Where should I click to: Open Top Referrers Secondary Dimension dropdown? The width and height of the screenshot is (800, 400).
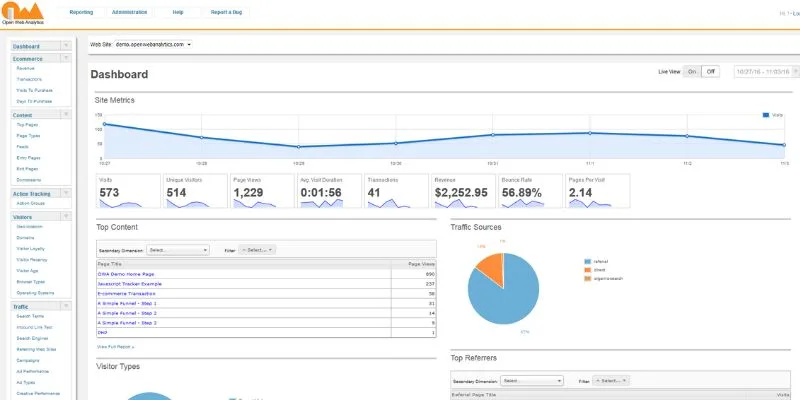coord(532,381)
